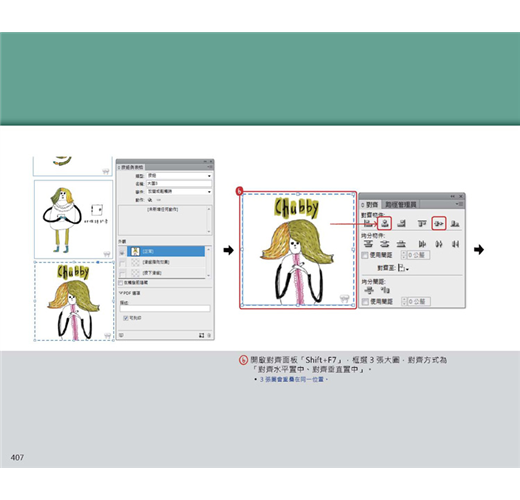Click the add action plus icon
Screen dimensions: 520x500
coord(150,200)
